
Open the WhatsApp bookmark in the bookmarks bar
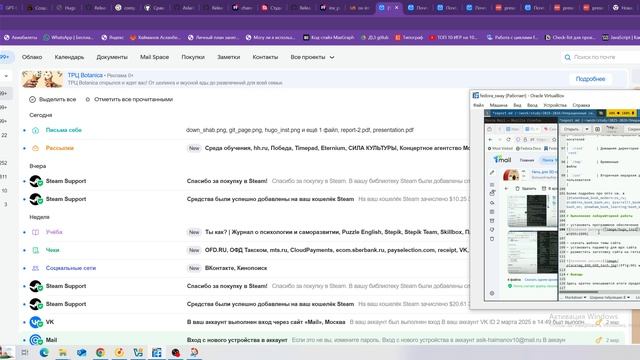(x=69, y=37)
